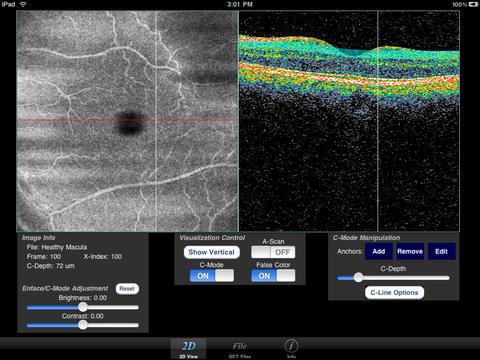Disable the False Color switch
This screenshot has width=480, height=360.
pyautogui.click(x=273, y=276)
